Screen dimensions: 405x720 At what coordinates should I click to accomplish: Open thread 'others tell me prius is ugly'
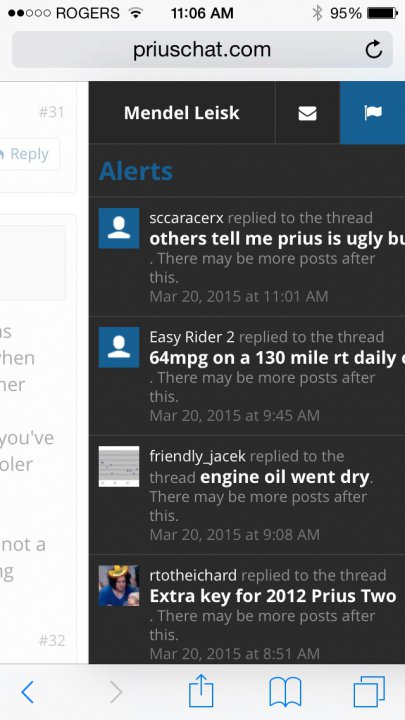pos(277,239)
